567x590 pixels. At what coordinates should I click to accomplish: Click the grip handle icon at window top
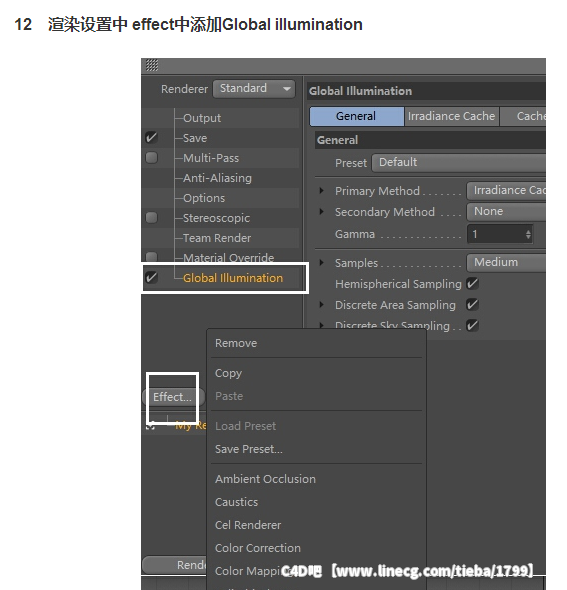click(152, 65)
